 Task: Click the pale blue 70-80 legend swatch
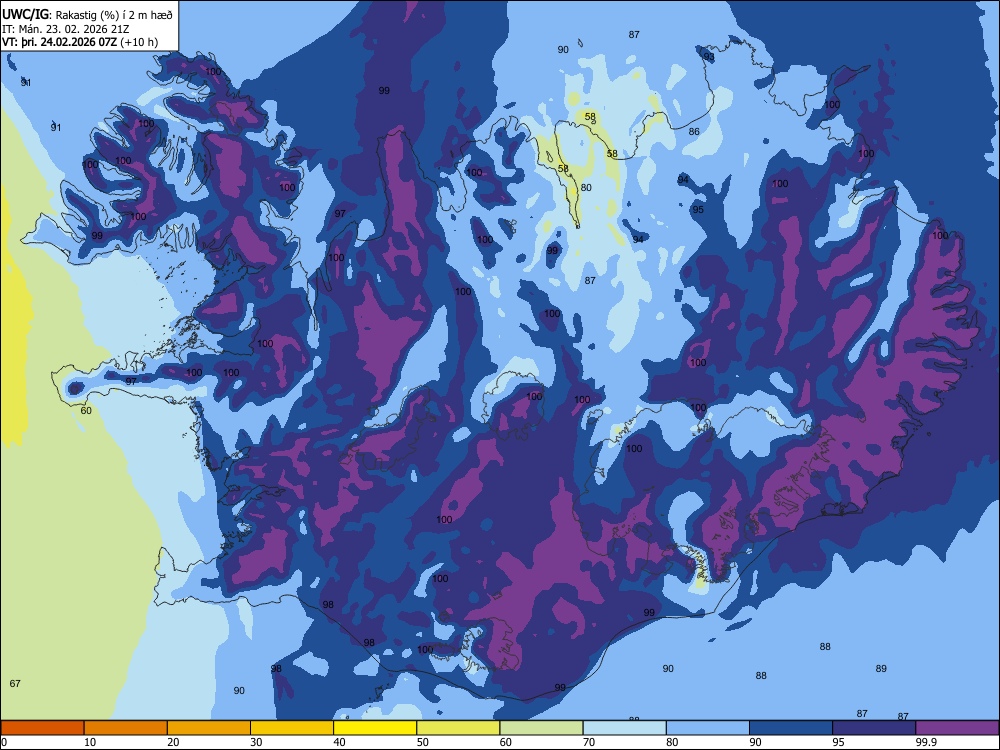pos(624,728)
